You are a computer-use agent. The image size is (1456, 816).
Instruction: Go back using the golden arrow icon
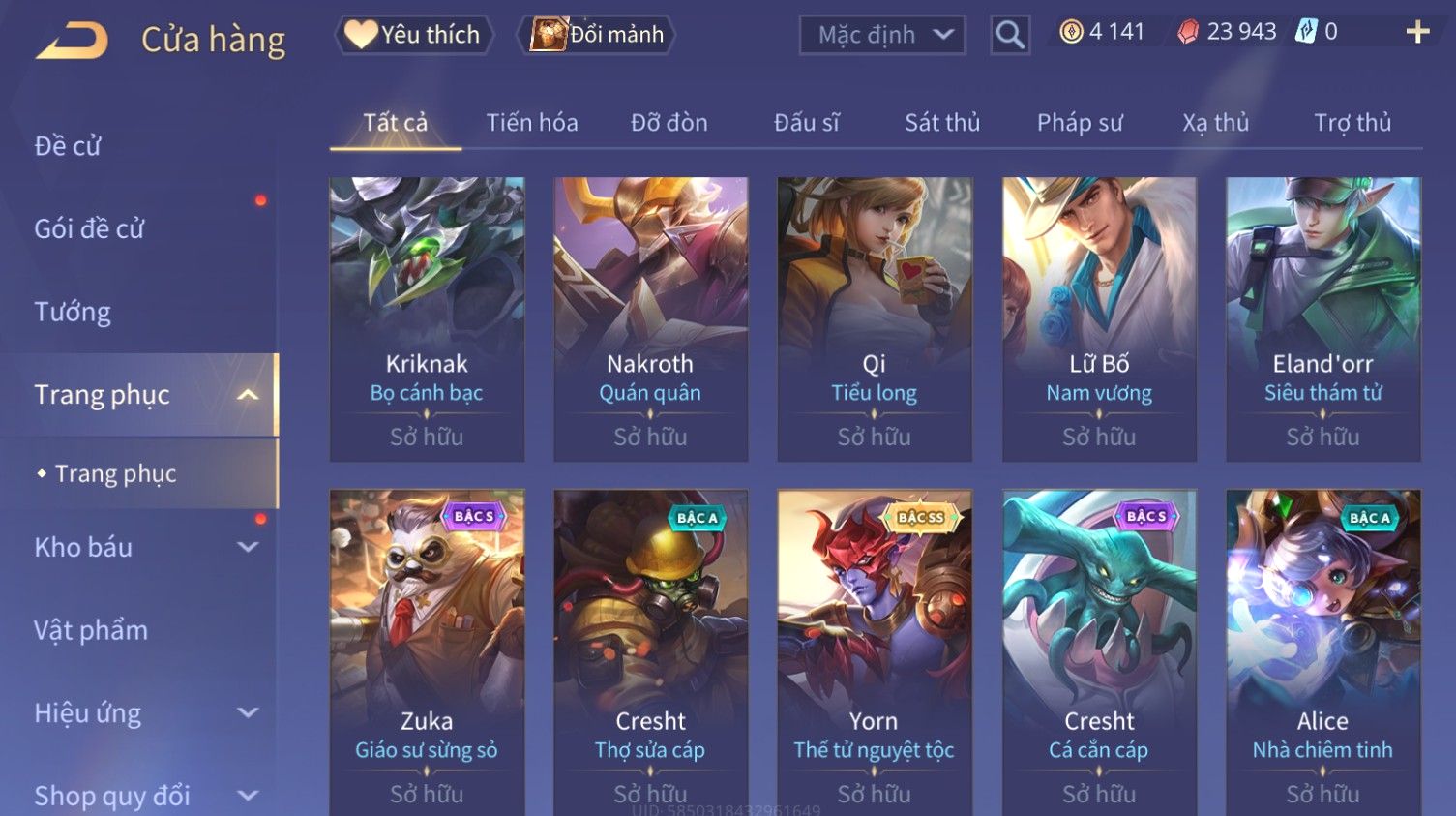tap(73, 41)
